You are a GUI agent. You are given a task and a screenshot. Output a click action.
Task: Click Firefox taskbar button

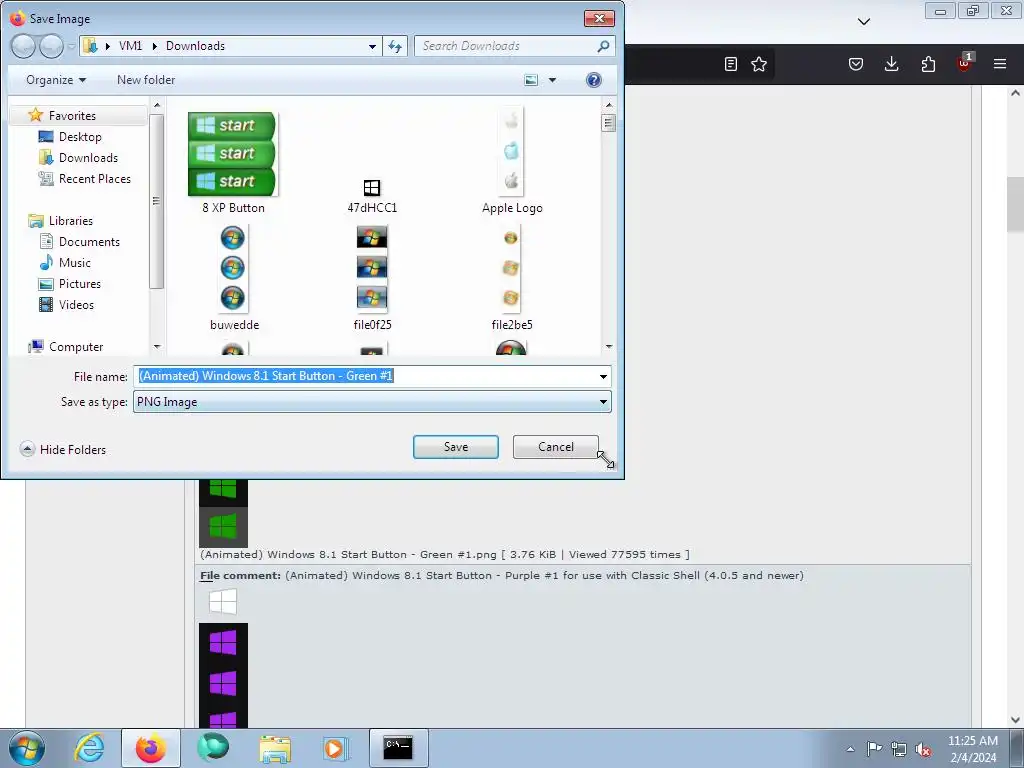151,748
